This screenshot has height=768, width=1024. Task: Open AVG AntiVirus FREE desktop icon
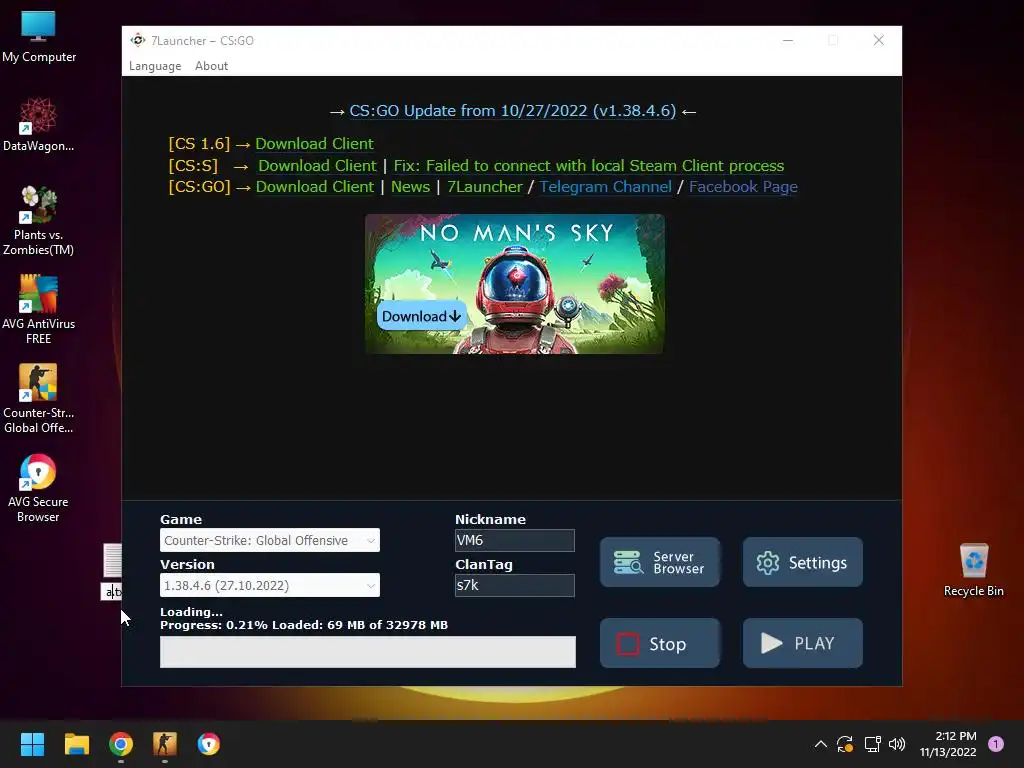(38, 310)
